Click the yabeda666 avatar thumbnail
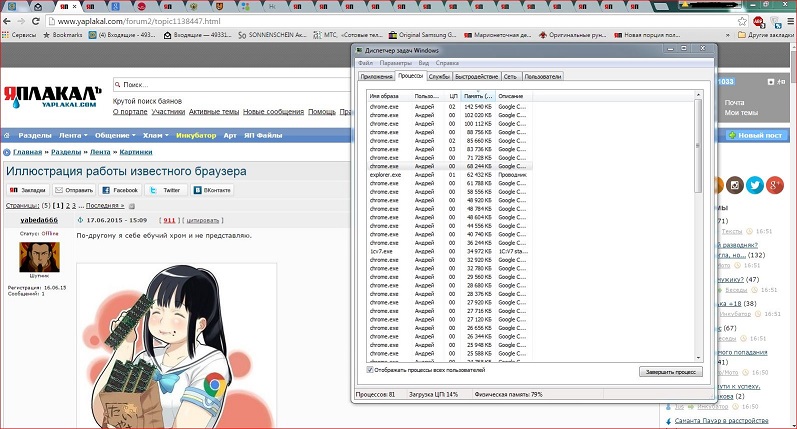This screenshot has height=429, width=797. (39, 257)
